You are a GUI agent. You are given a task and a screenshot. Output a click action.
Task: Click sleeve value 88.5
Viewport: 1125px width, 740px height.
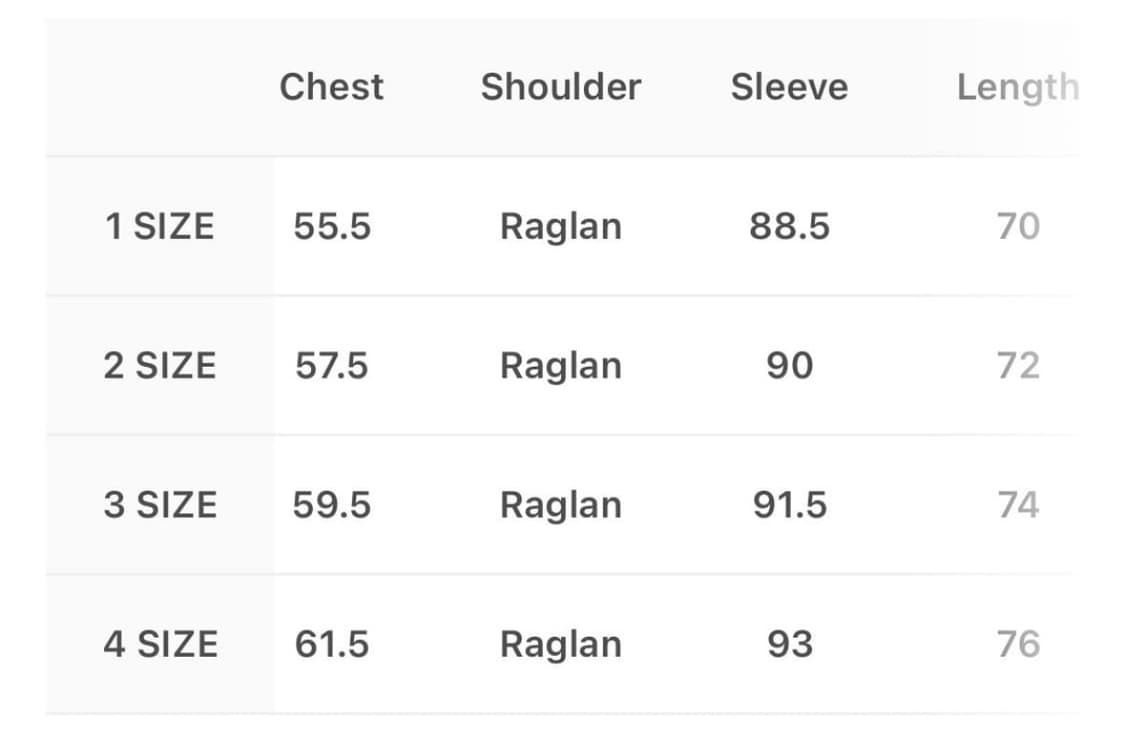(x=789, y=227)
